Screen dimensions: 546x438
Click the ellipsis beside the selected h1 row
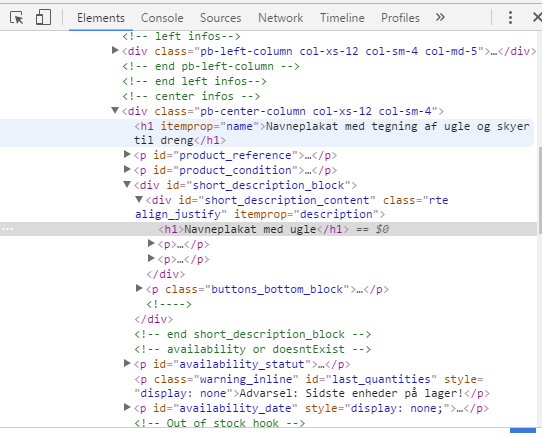(8, 229)
